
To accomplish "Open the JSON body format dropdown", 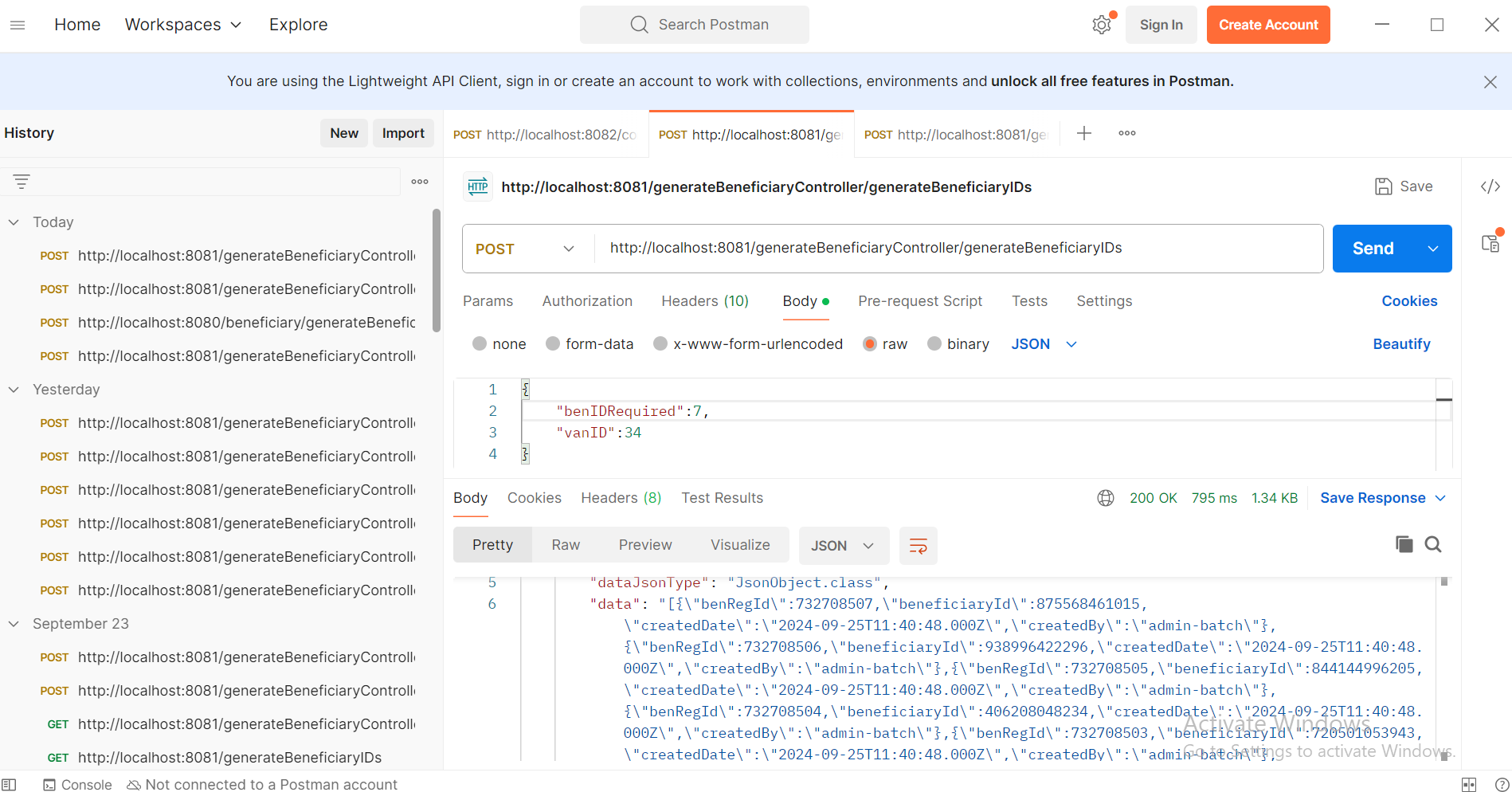I will (x=1044, y=344).
